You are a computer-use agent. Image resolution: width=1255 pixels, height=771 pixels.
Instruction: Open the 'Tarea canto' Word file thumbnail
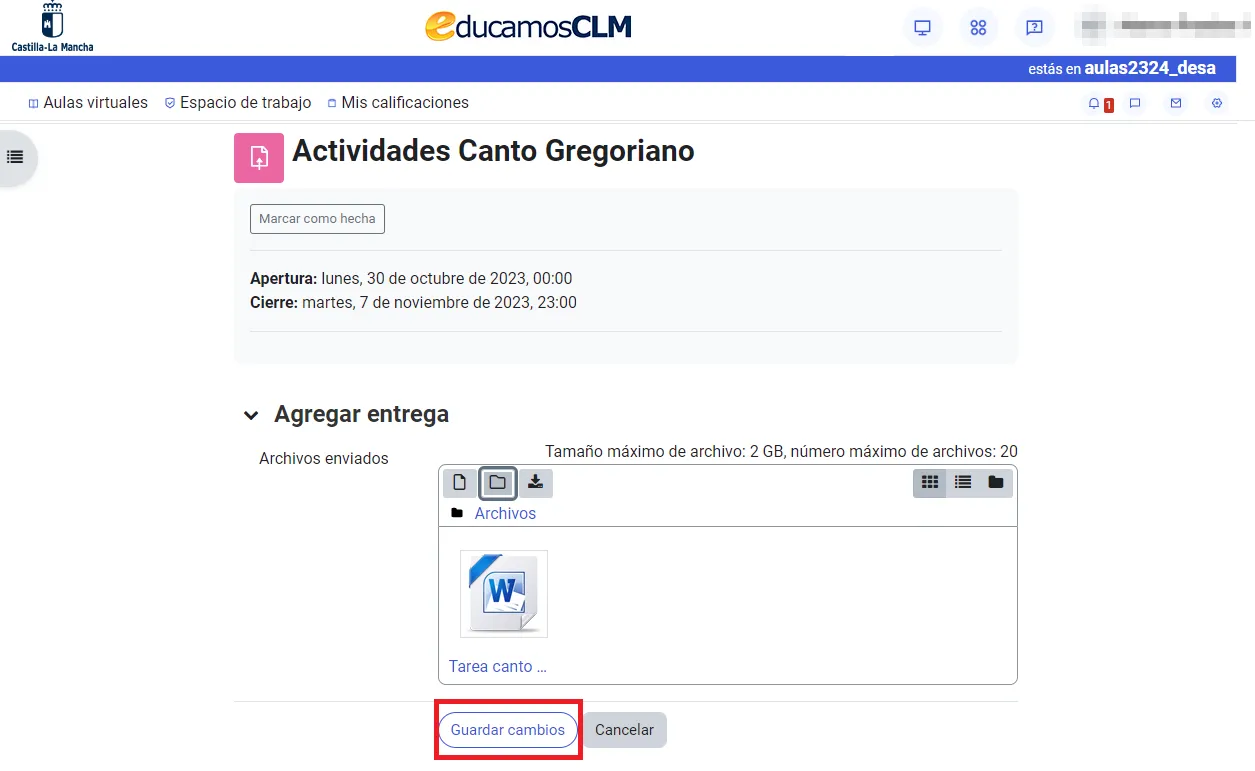click(x=503, y=593)
